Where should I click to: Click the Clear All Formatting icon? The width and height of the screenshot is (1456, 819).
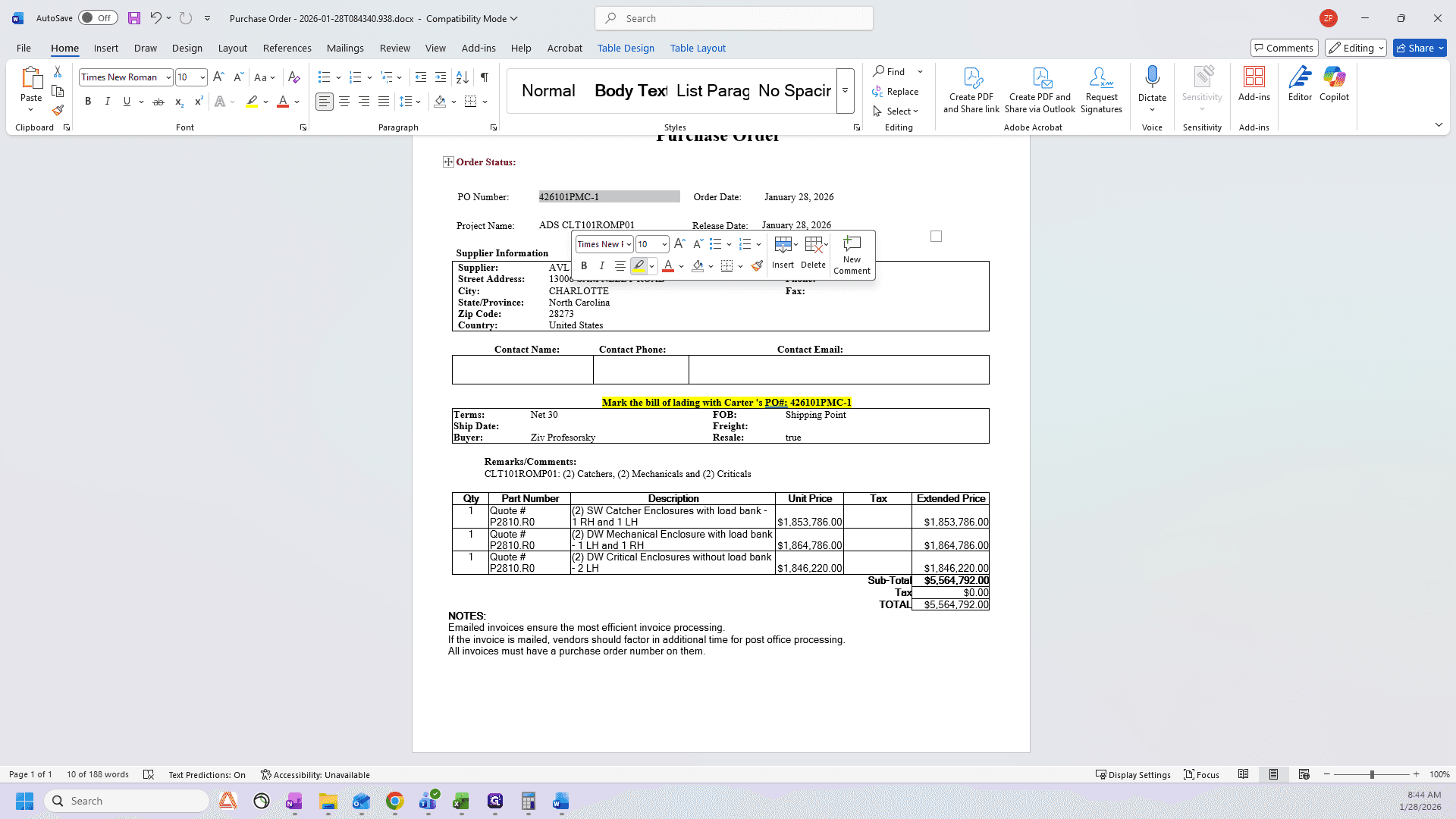(x=294, y=77)
